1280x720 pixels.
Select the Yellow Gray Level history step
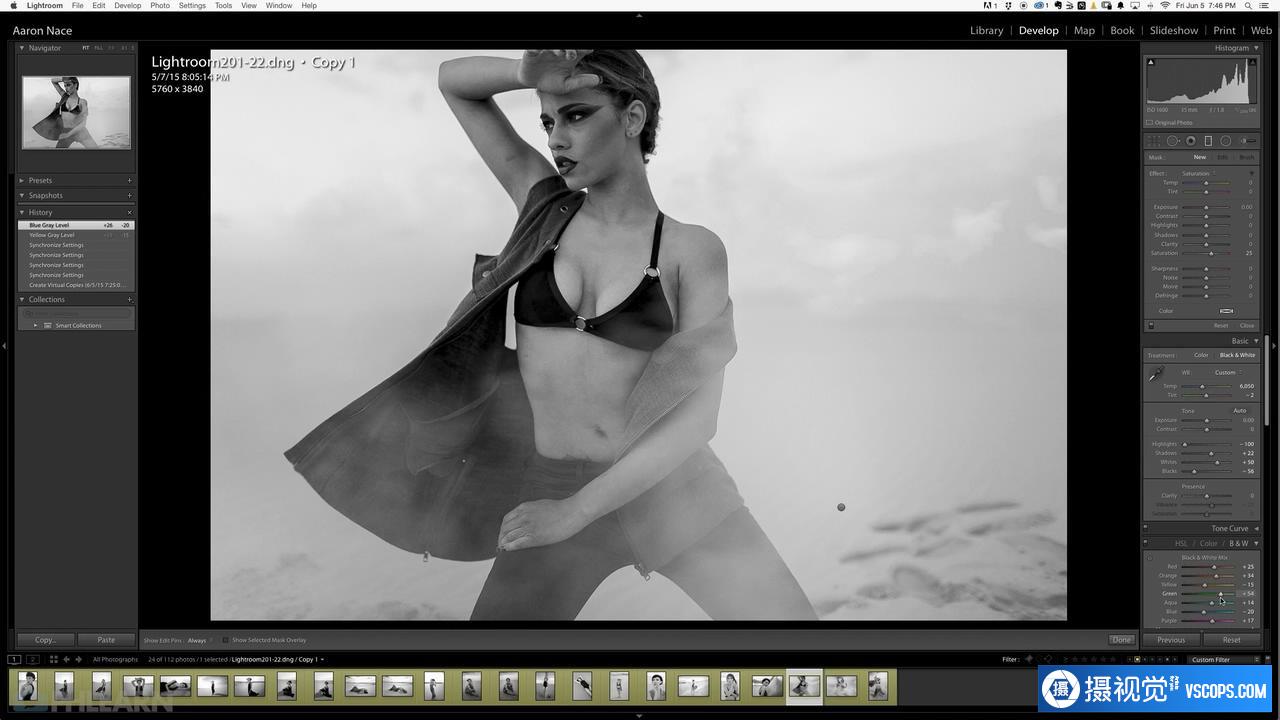tap(52, 235)
